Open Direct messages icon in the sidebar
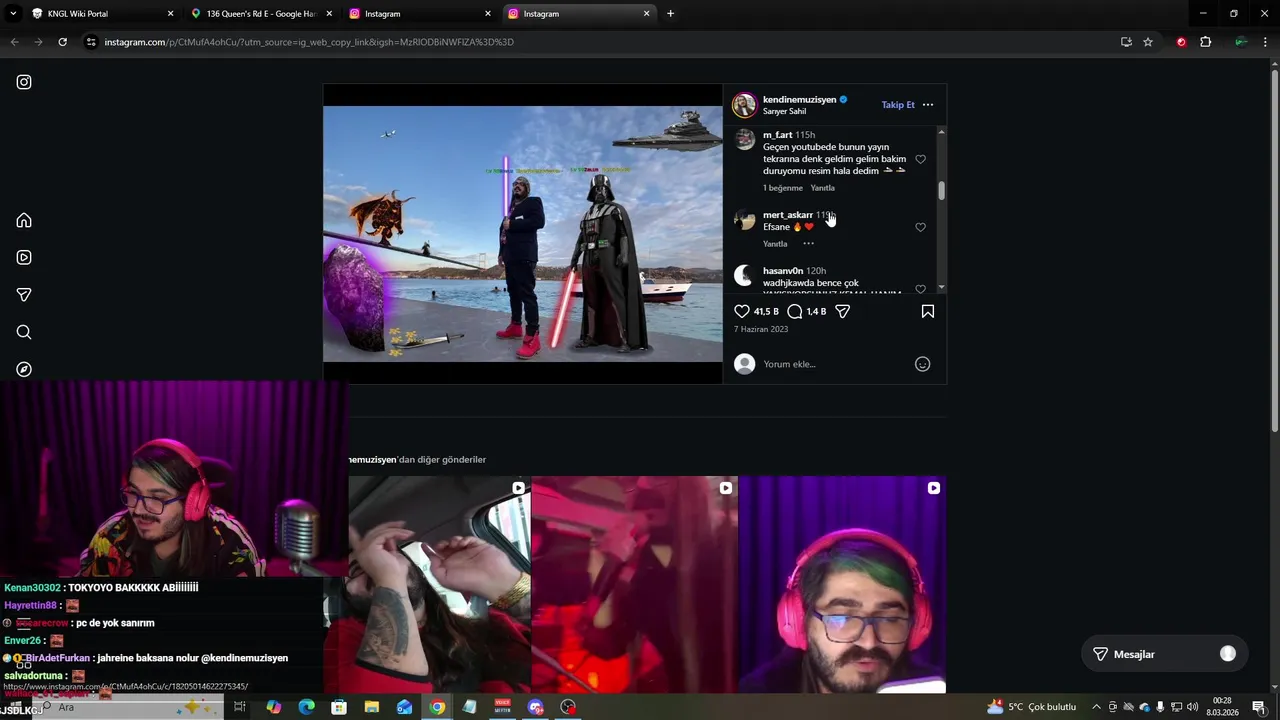Image resolution: width=1280 pixels, height=720 pixels. click(24, 295)
